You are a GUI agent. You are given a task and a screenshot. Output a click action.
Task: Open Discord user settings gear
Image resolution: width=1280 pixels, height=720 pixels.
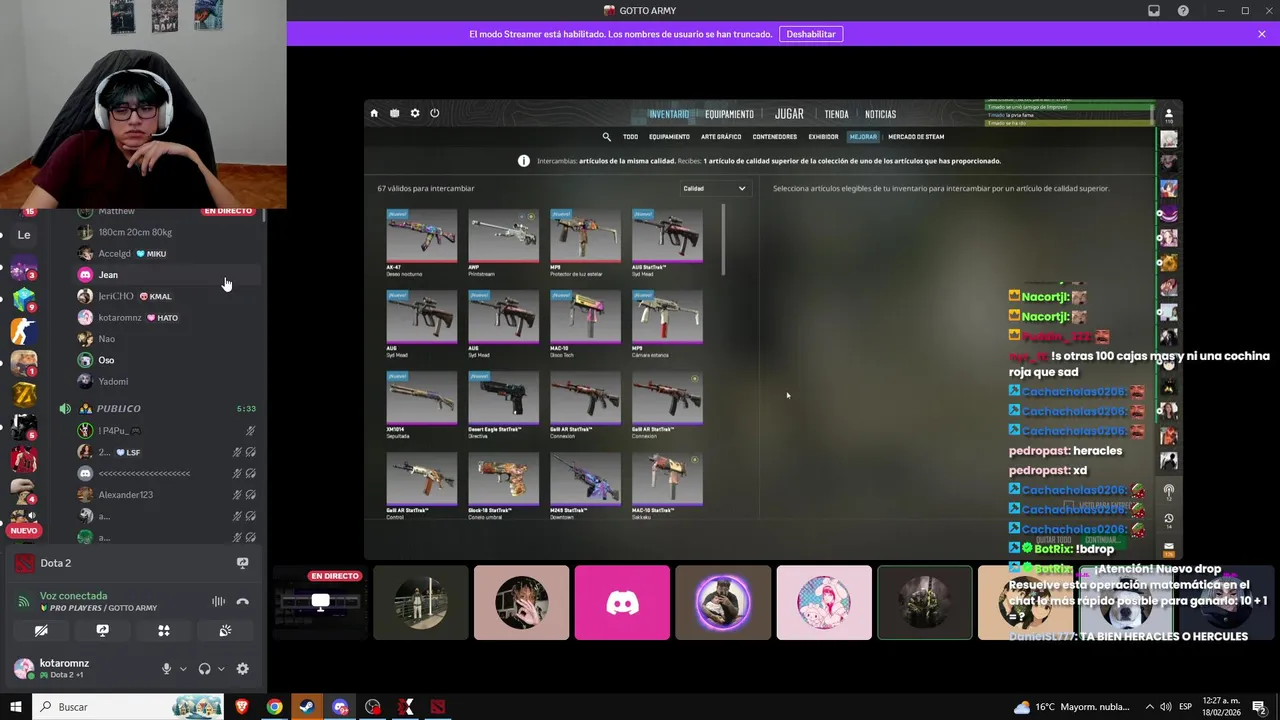click(242, 669)
